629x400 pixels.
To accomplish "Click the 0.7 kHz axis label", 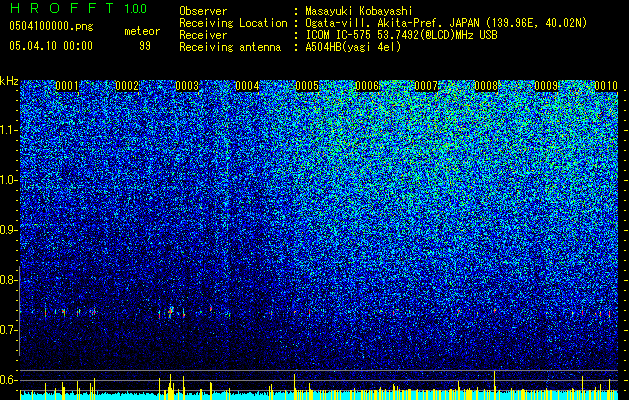I will pyautogui.click(x=7, y=330).
